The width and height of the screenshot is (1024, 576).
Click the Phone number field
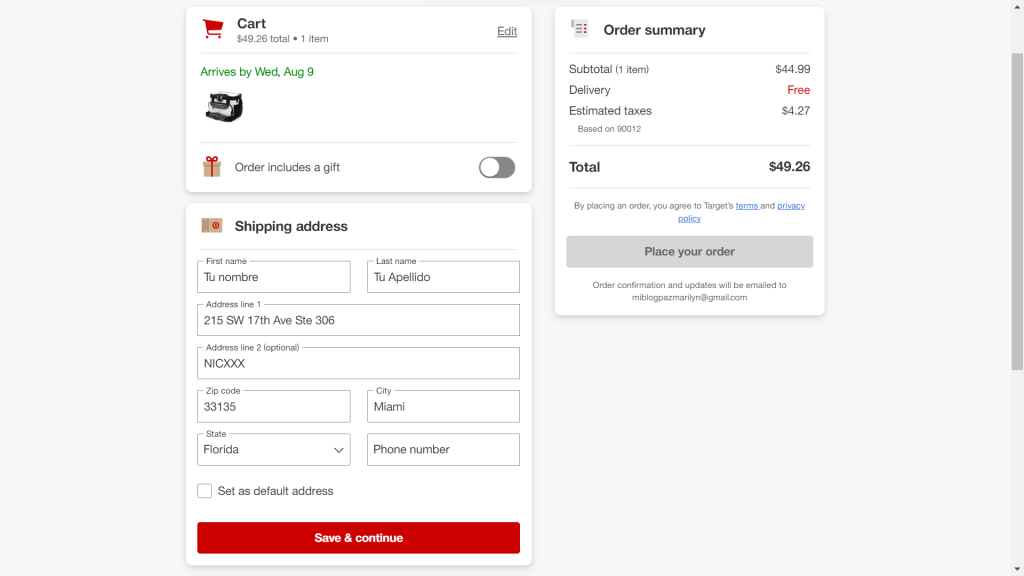click(443, 449)
